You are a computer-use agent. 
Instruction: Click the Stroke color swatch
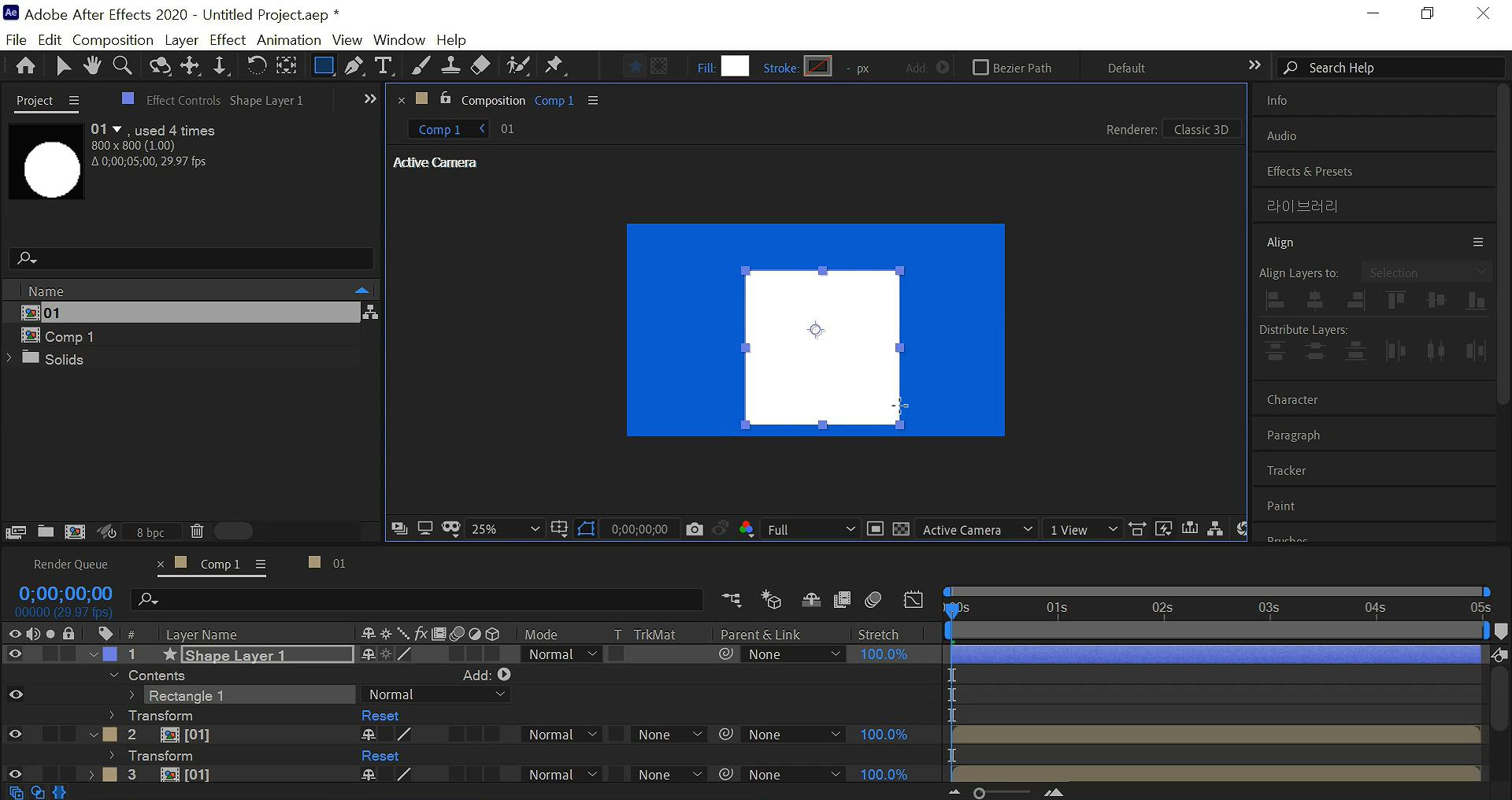(817, 67)
